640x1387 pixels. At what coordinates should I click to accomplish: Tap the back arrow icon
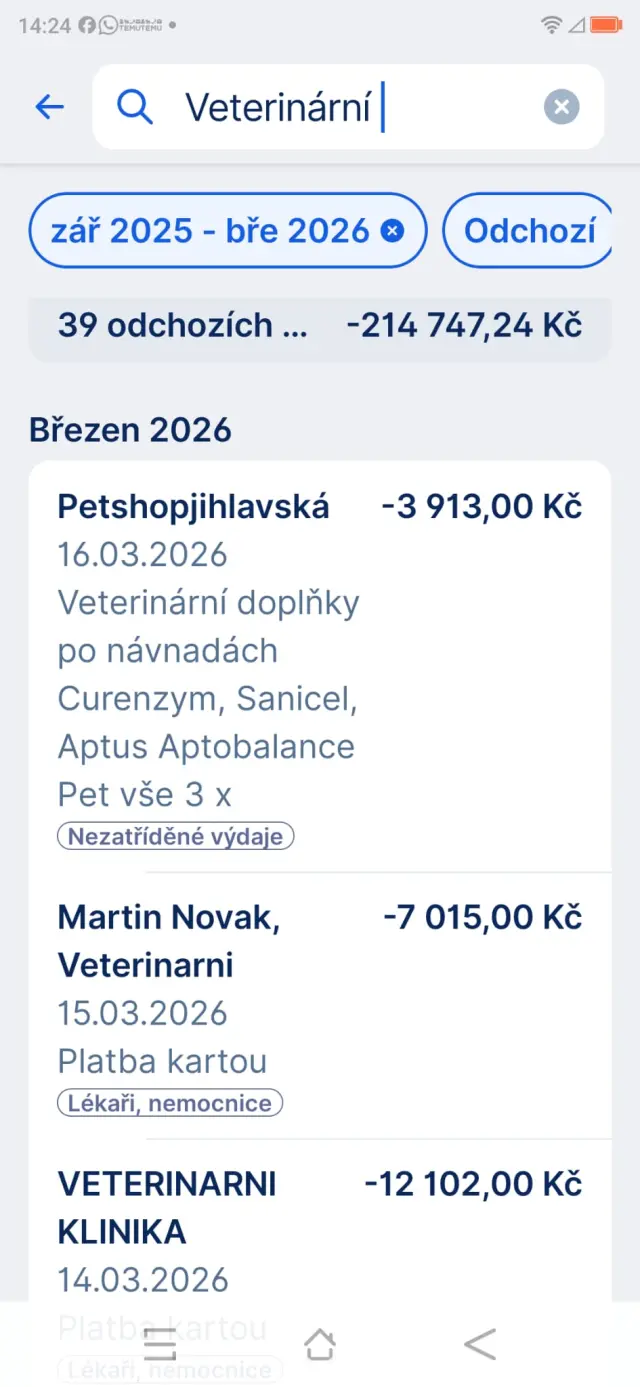click(49, 107)
